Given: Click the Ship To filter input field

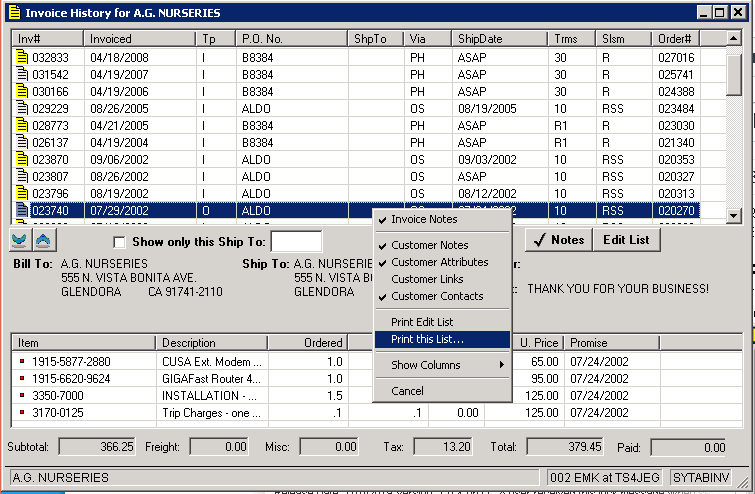Looking at the screenshot, I should click(296, 241).
